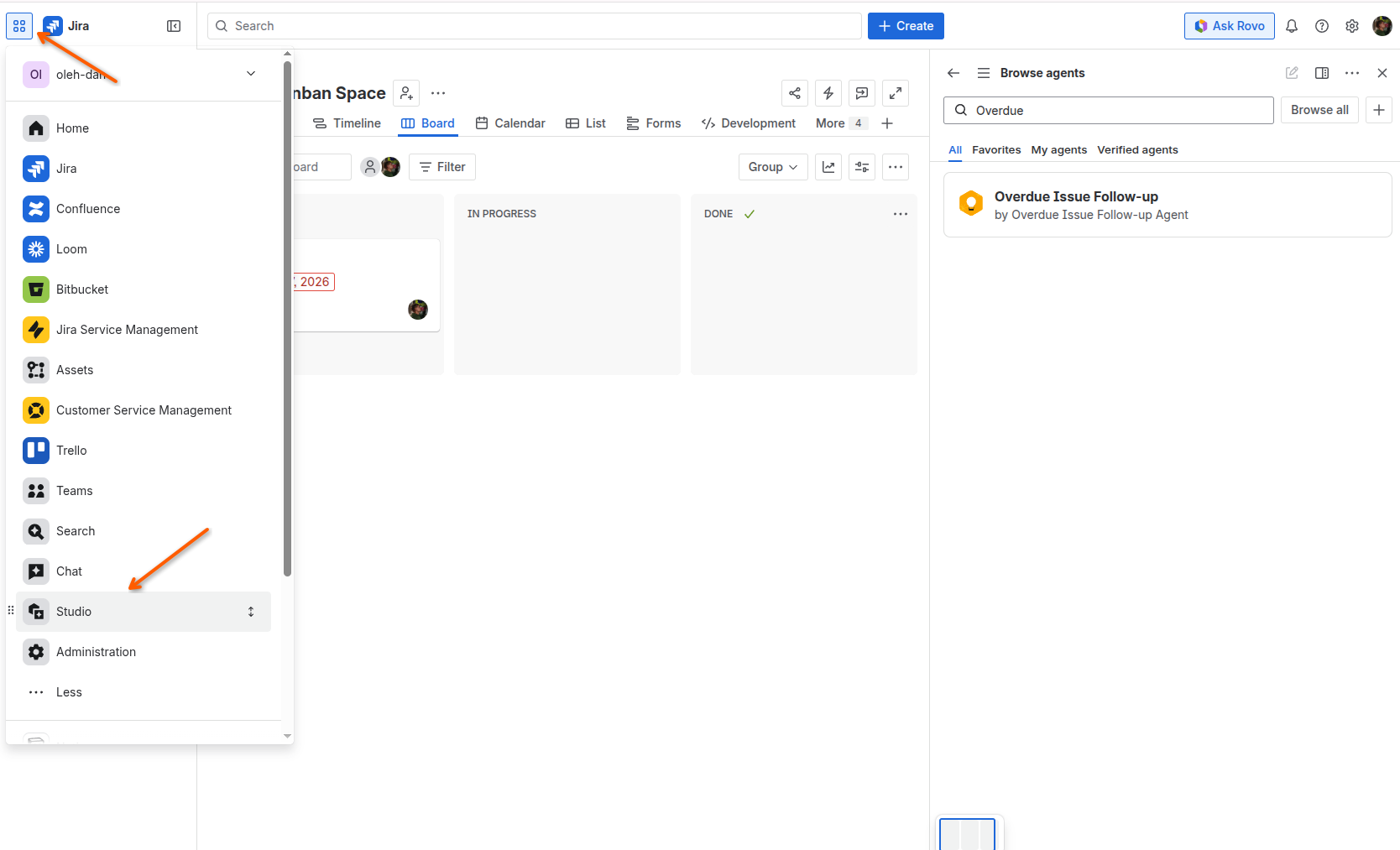Expand the More tabs dropdown
This screenshot has width=1400, height=850.
(840, 123)
